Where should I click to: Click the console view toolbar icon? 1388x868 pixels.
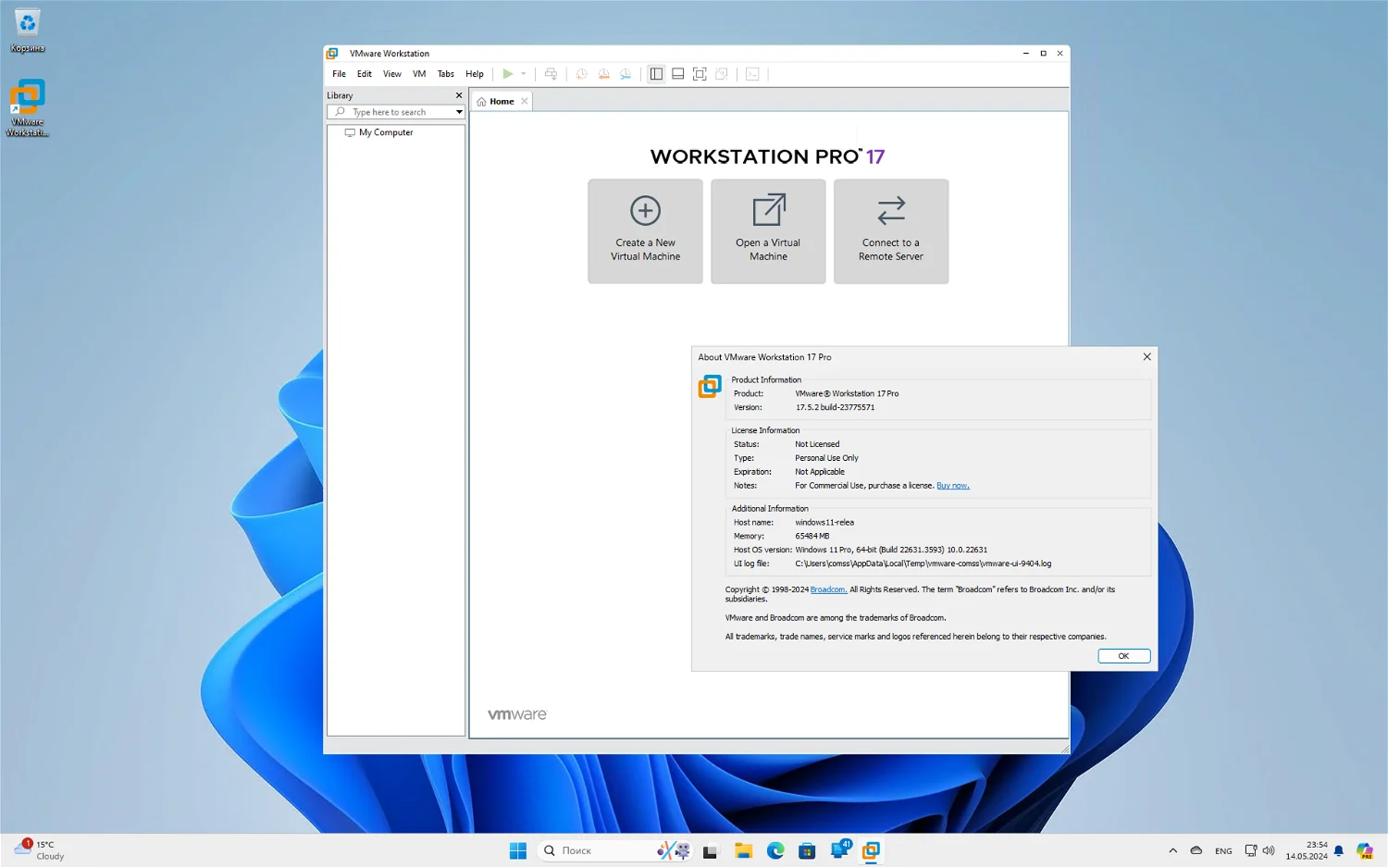(752, 74)
